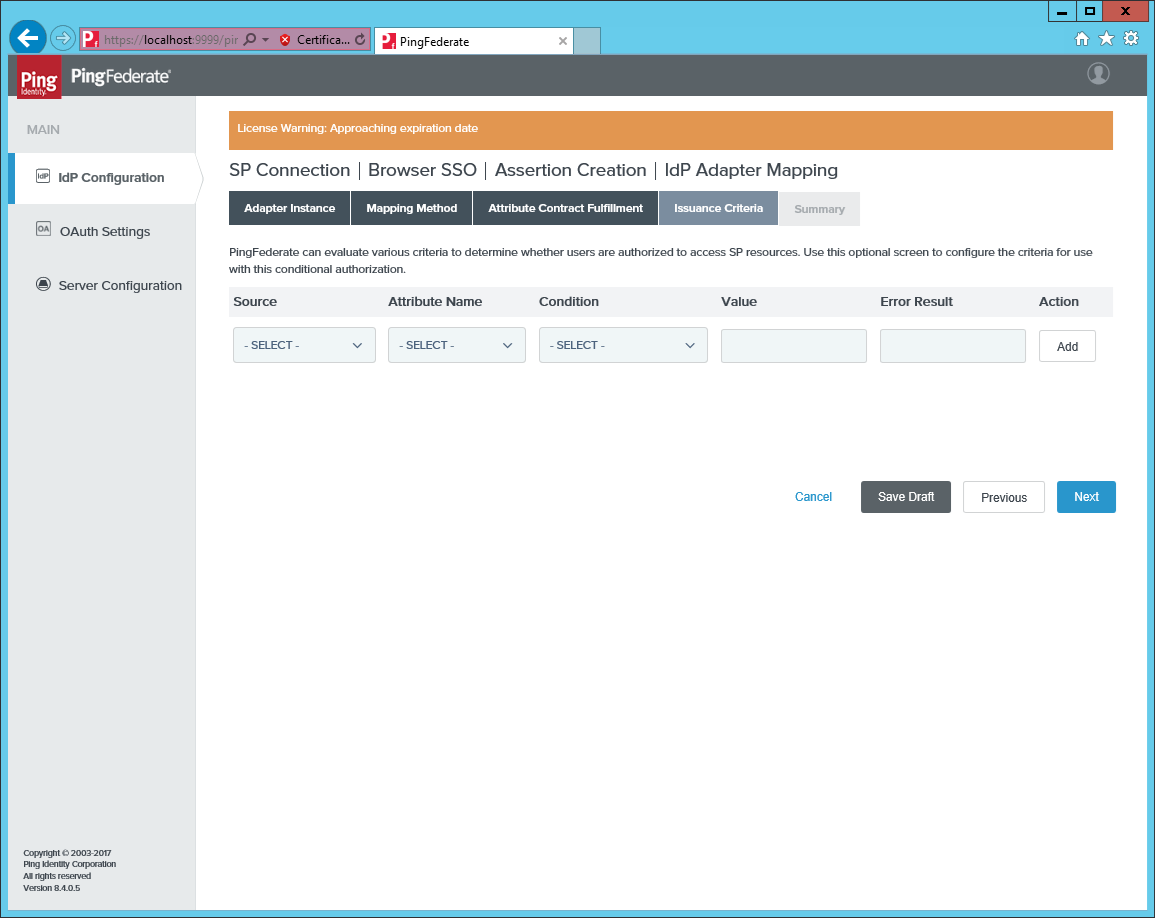Open the browser Home icon
The width and height of the screenshot is (1155, 918).
[x=1081, y=39]
